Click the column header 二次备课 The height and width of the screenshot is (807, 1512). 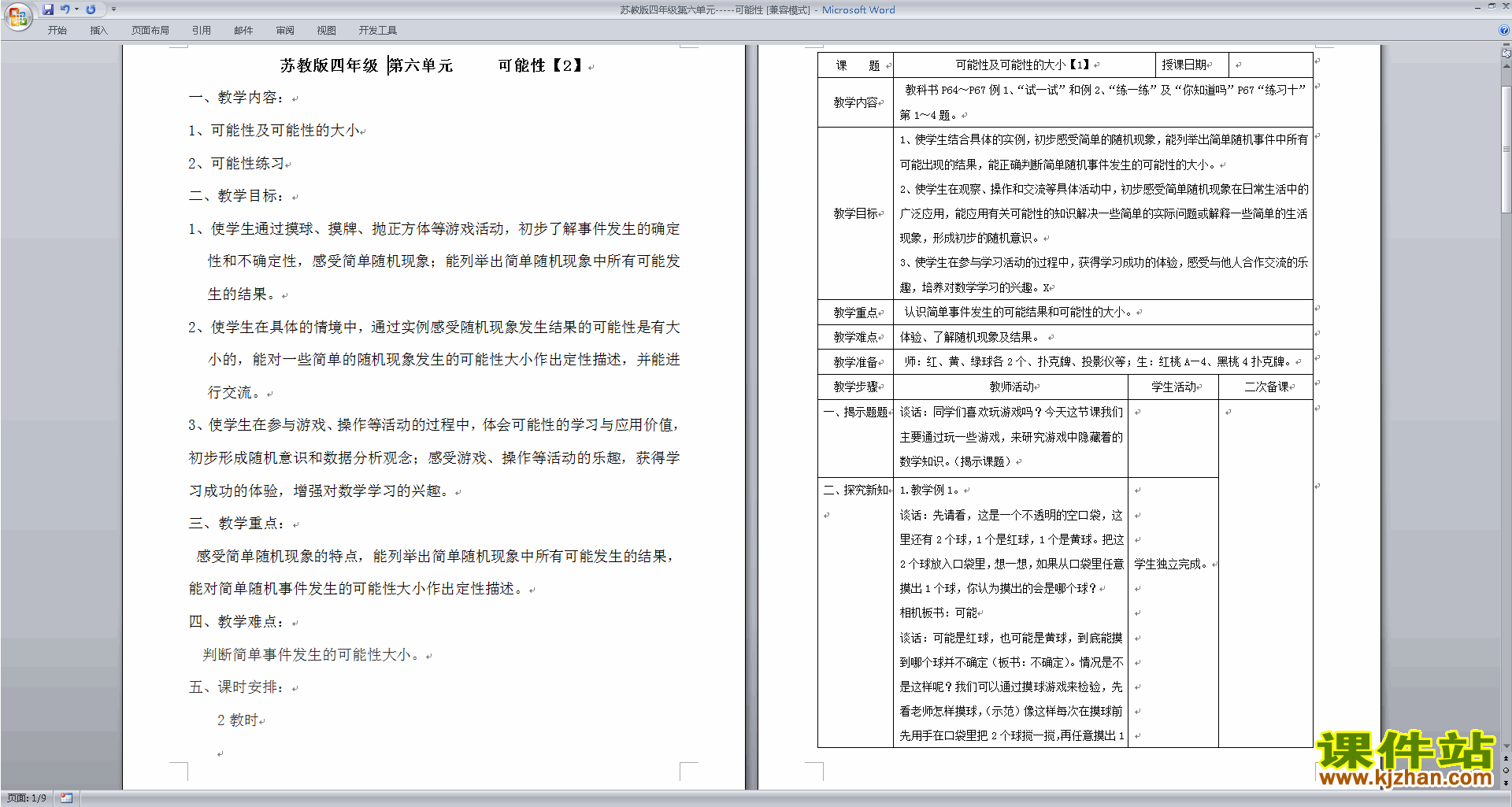[1266, 387]
